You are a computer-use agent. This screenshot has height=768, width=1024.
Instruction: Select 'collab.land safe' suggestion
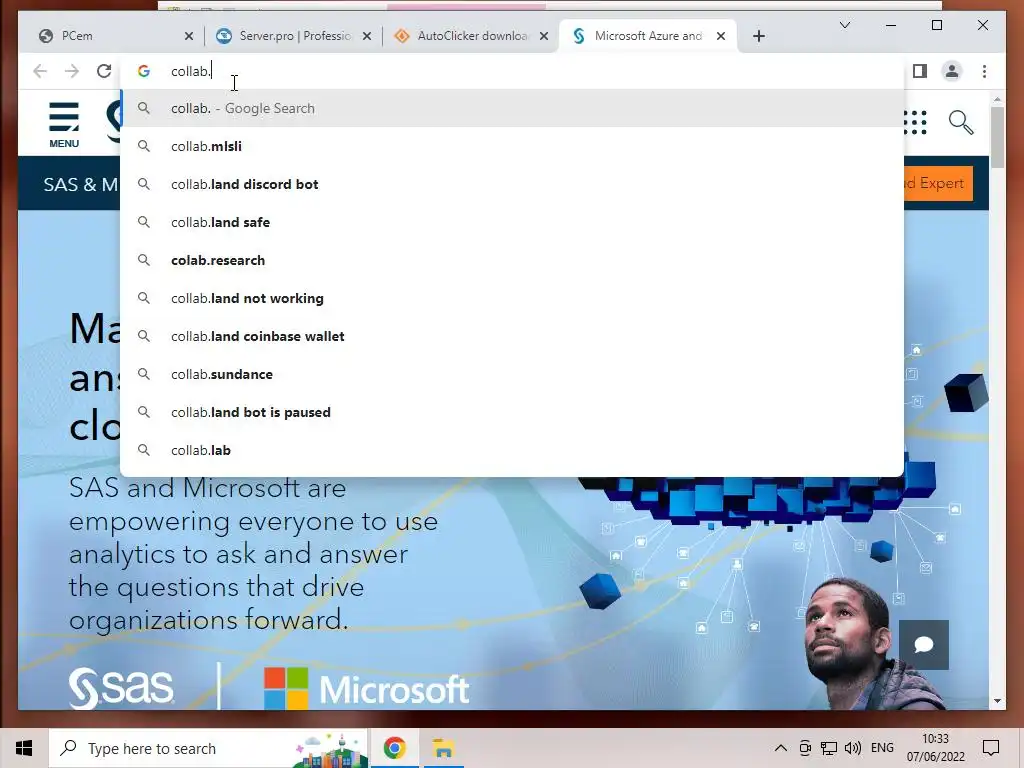[x=513, y=222]
